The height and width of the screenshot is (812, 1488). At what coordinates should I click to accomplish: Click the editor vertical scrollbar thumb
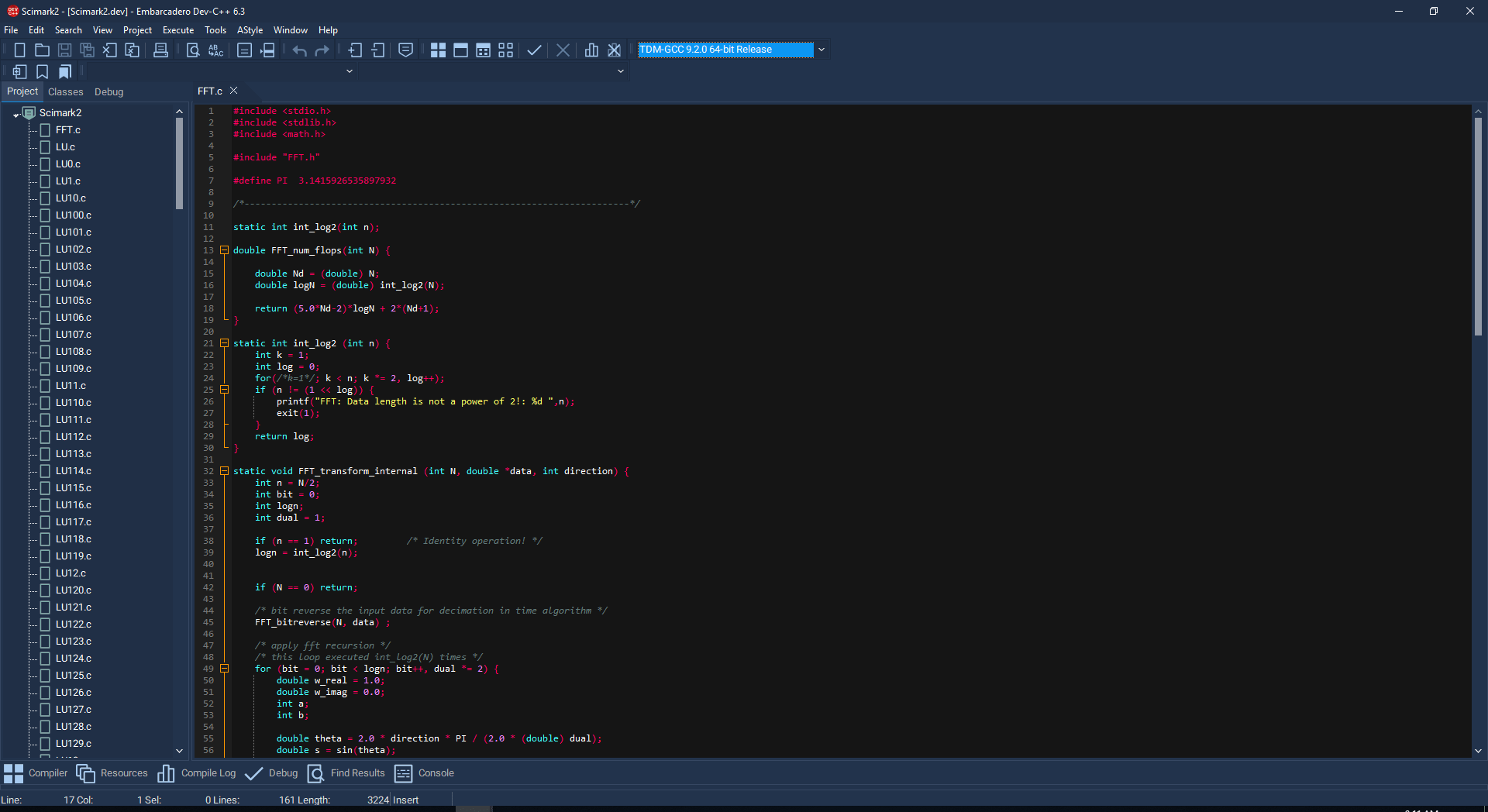1478,225
